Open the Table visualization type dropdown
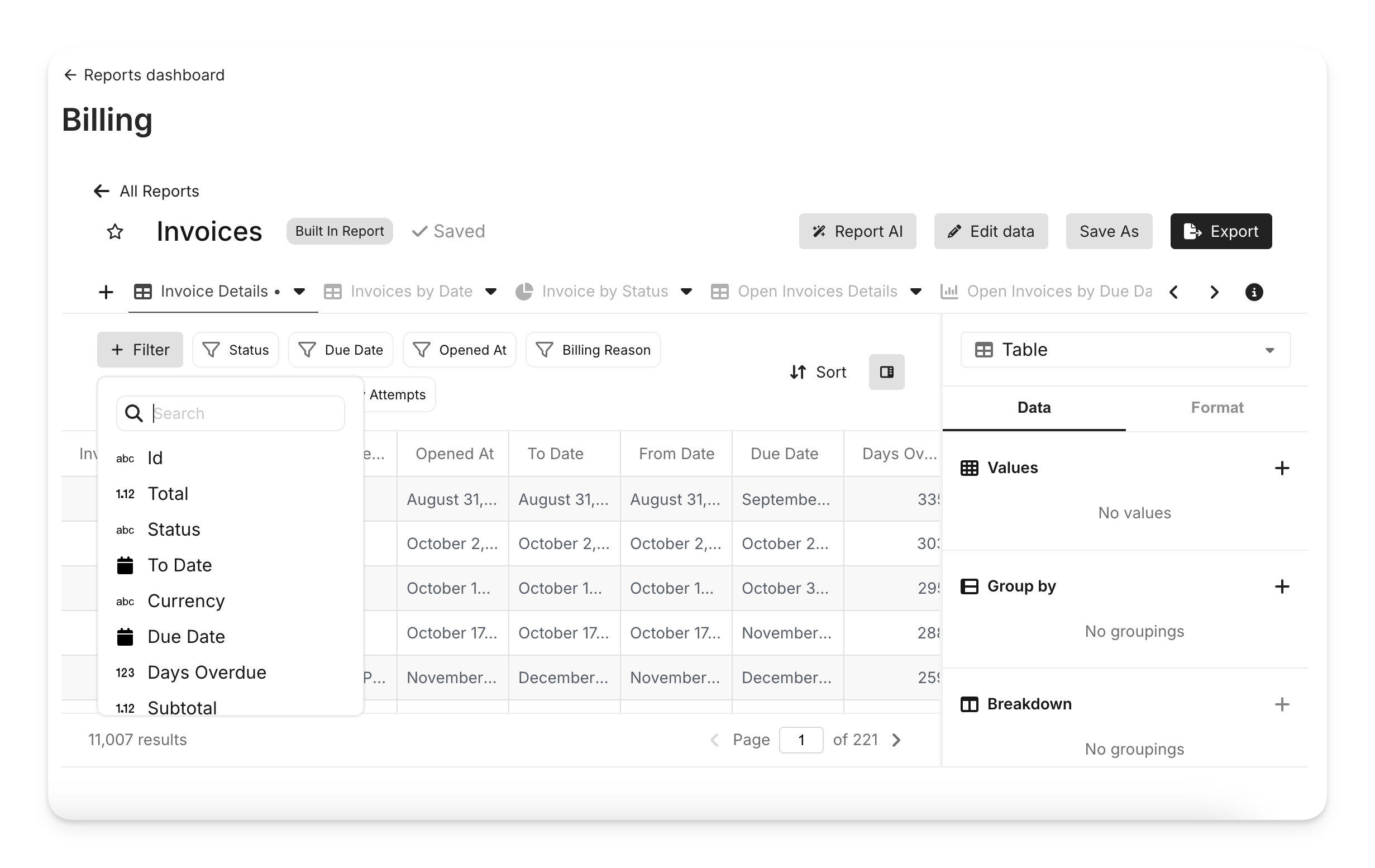 (1125, 350)
